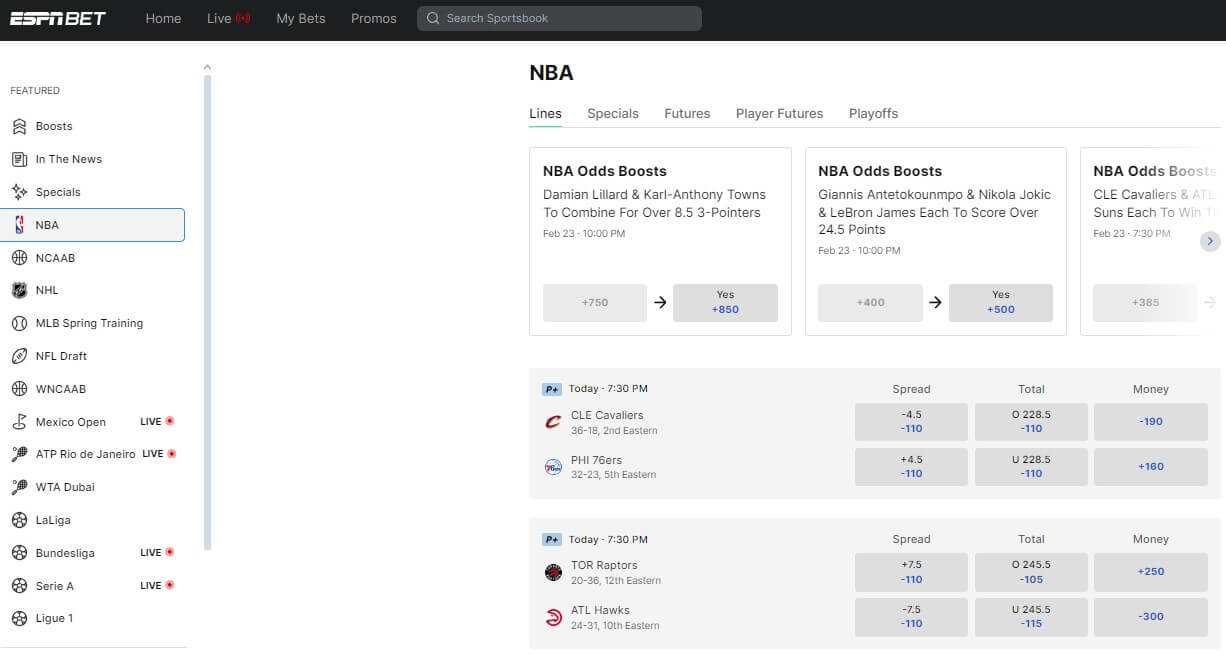Click the Boosts sidebar icon
Viewport: 1226px width, 660px height.
(x=19, y=126)
